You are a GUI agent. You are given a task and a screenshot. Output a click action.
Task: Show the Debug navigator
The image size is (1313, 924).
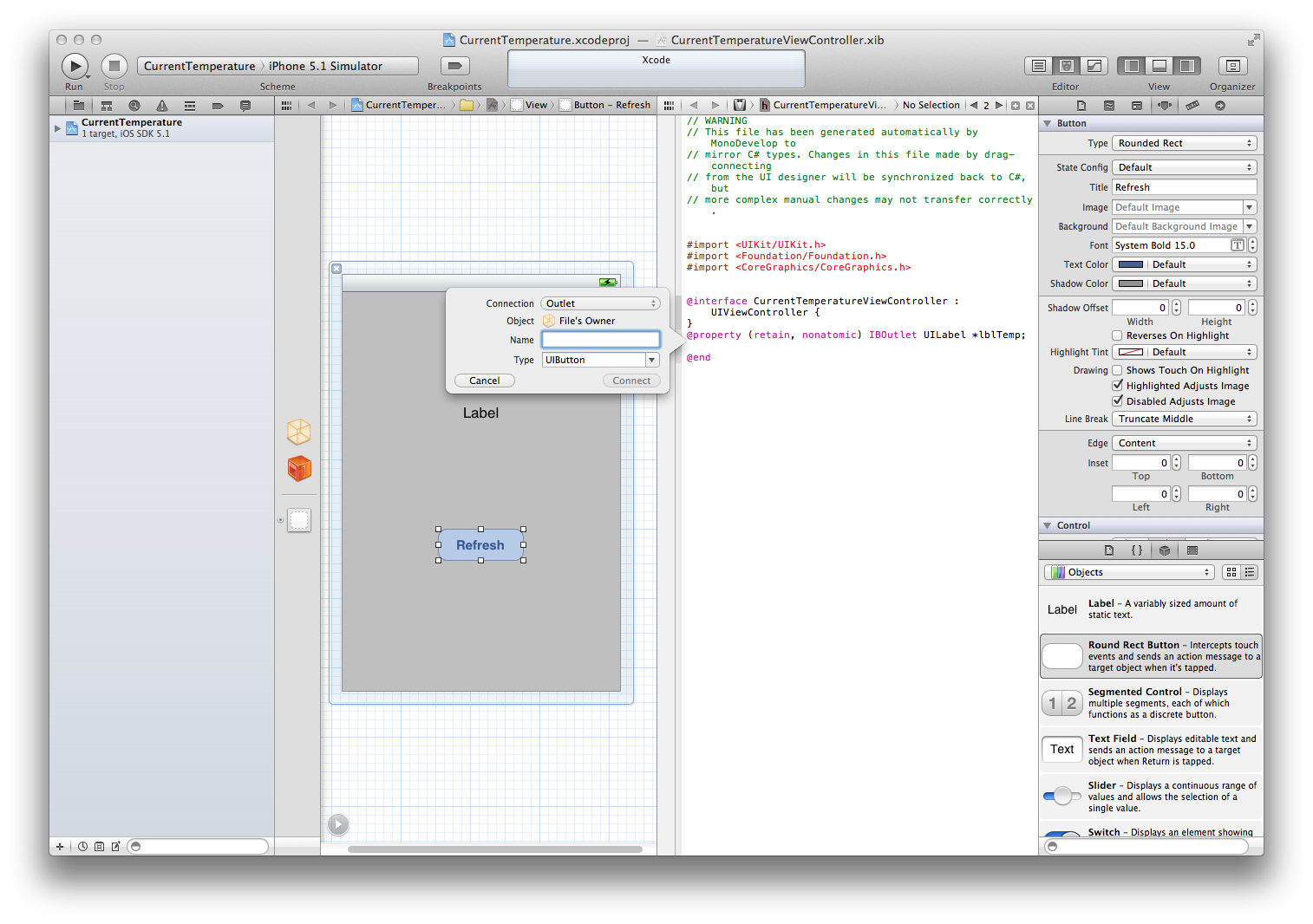(190, 106)
